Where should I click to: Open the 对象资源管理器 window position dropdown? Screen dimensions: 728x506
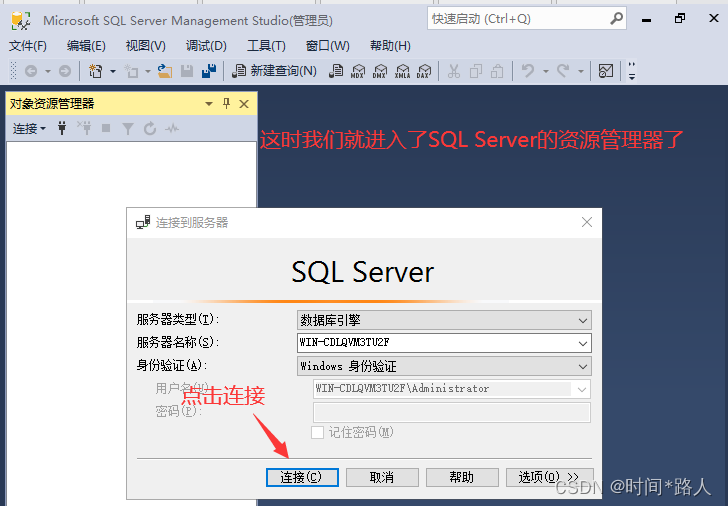coord(209,104)
